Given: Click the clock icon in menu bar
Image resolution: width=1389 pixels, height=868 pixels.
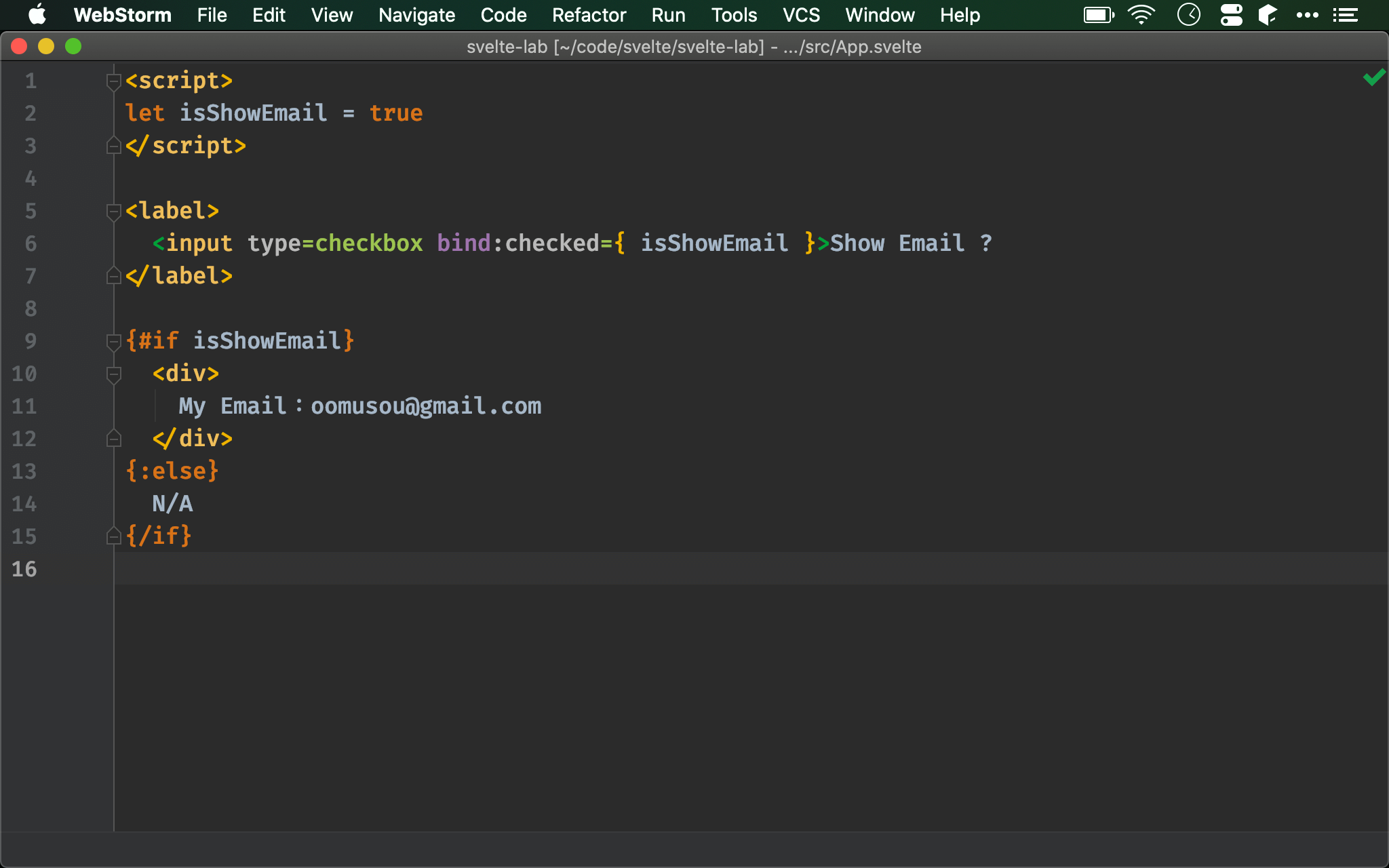Looking at the screenshot, I should click(x=1189, y=14).
